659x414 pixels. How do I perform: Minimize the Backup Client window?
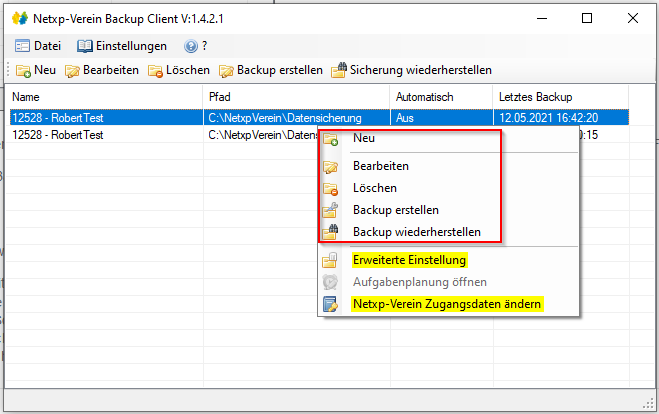(x=542, y=18)
